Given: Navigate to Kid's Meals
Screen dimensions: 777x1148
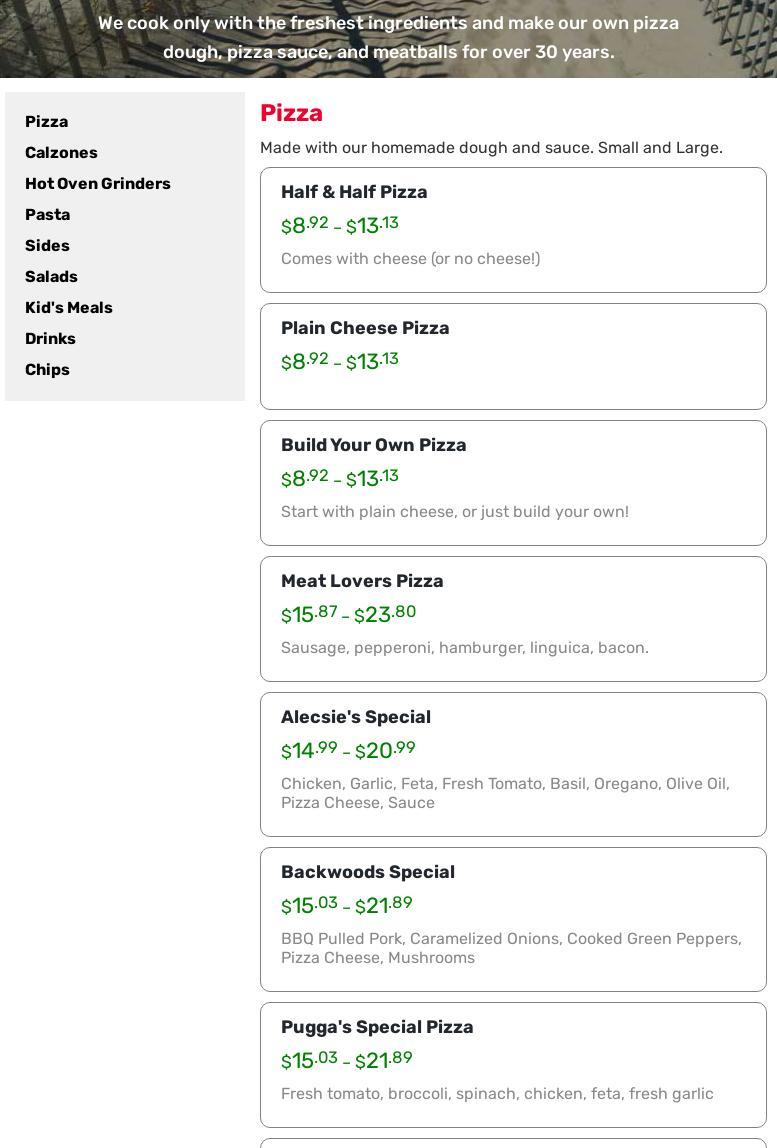Looking at the screenshot, I should (69, 308).
